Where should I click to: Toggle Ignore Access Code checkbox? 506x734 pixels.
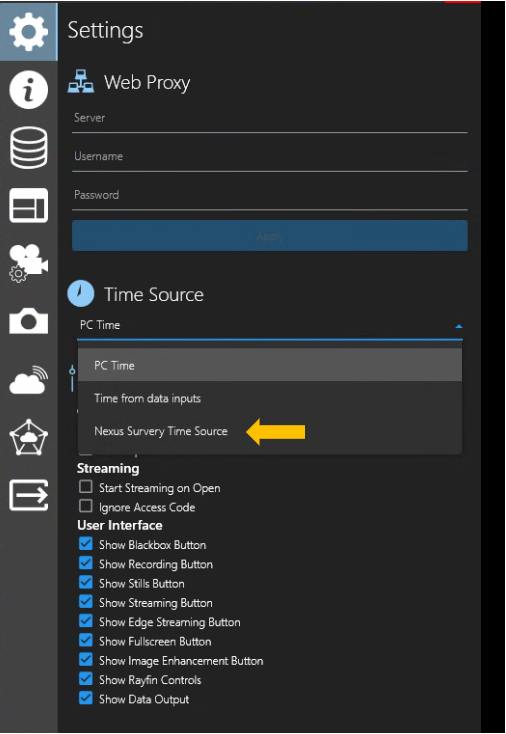click(86, 506)
